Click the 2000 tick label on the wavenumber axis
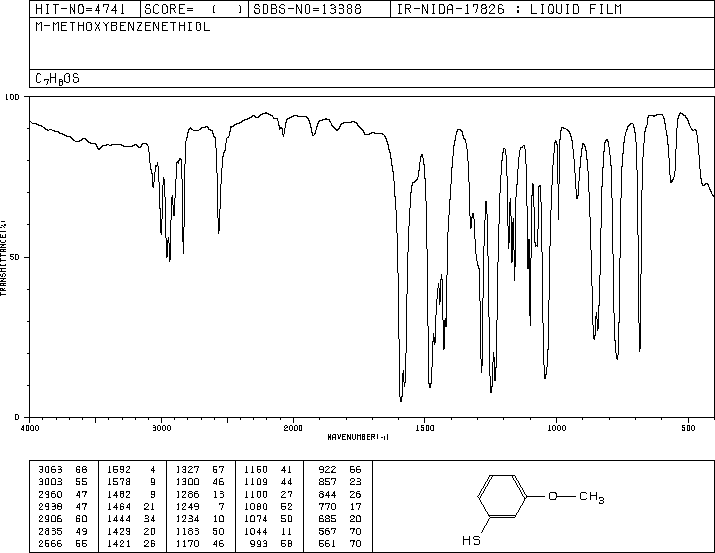The width and height of the screenshot is (715, 553). tap(293, 428)
